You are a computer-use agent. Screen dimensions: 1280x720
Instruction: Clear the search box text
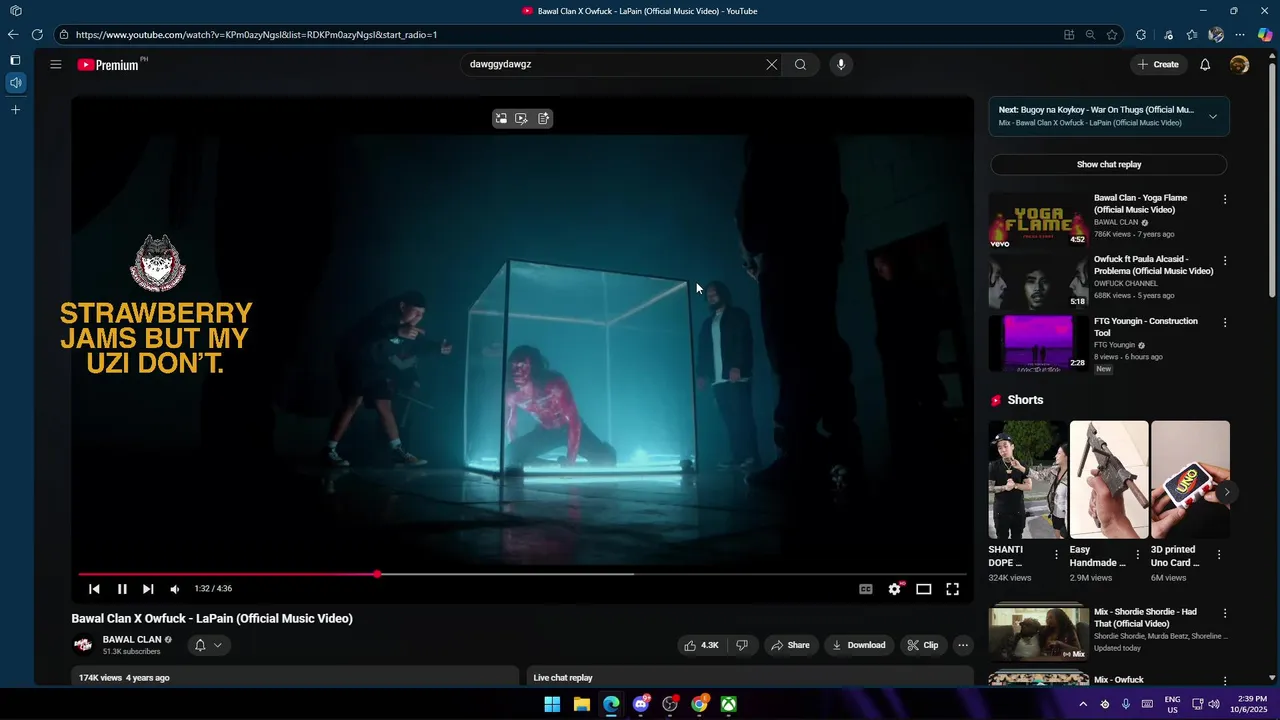click(x=771, y=64)
